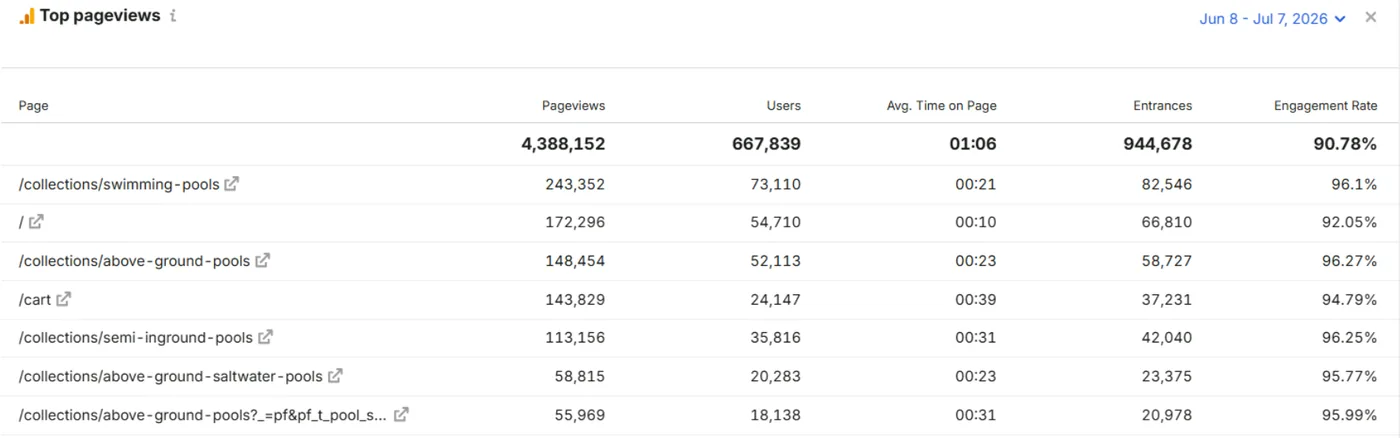Click the /cart page path
Image resolution: width=1400 pixels, height=438 pixels.
(35, 299)
